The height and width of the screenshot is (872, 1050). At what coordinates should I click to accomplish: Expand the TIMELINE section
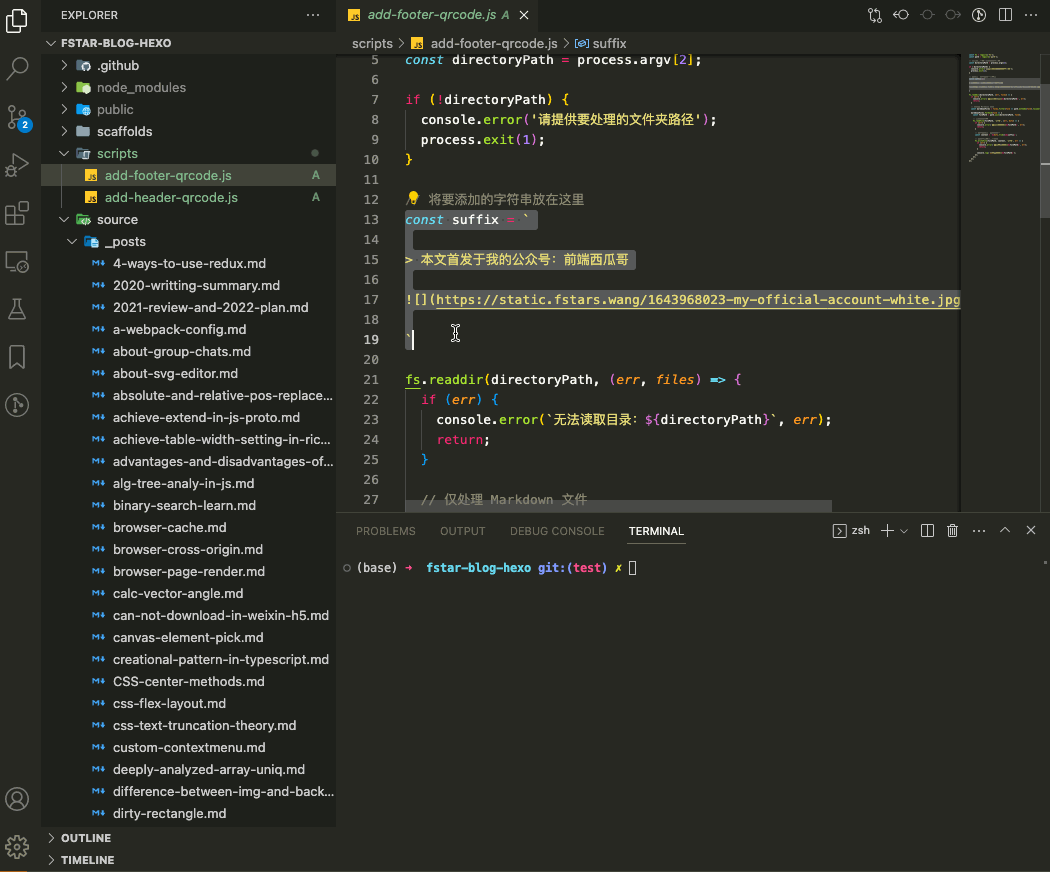pos(88,860)
